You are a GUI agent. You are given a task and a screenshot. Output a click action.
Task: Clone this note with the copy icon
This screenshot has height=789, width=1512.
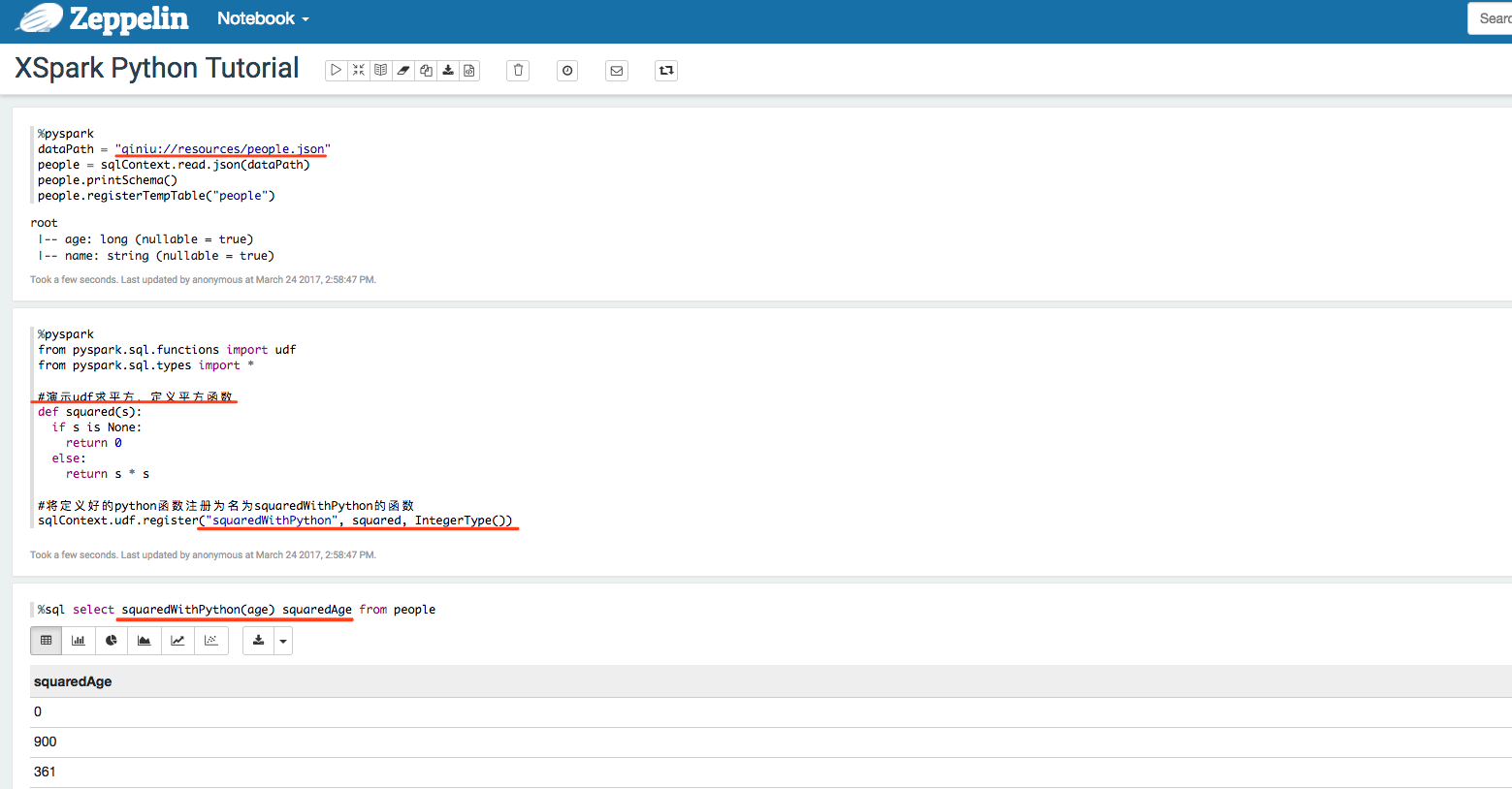coord(426,70)
